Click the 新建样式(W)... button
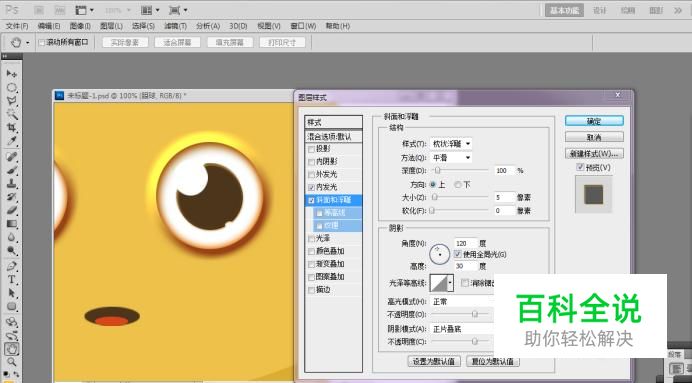 [x=594, y=154]
